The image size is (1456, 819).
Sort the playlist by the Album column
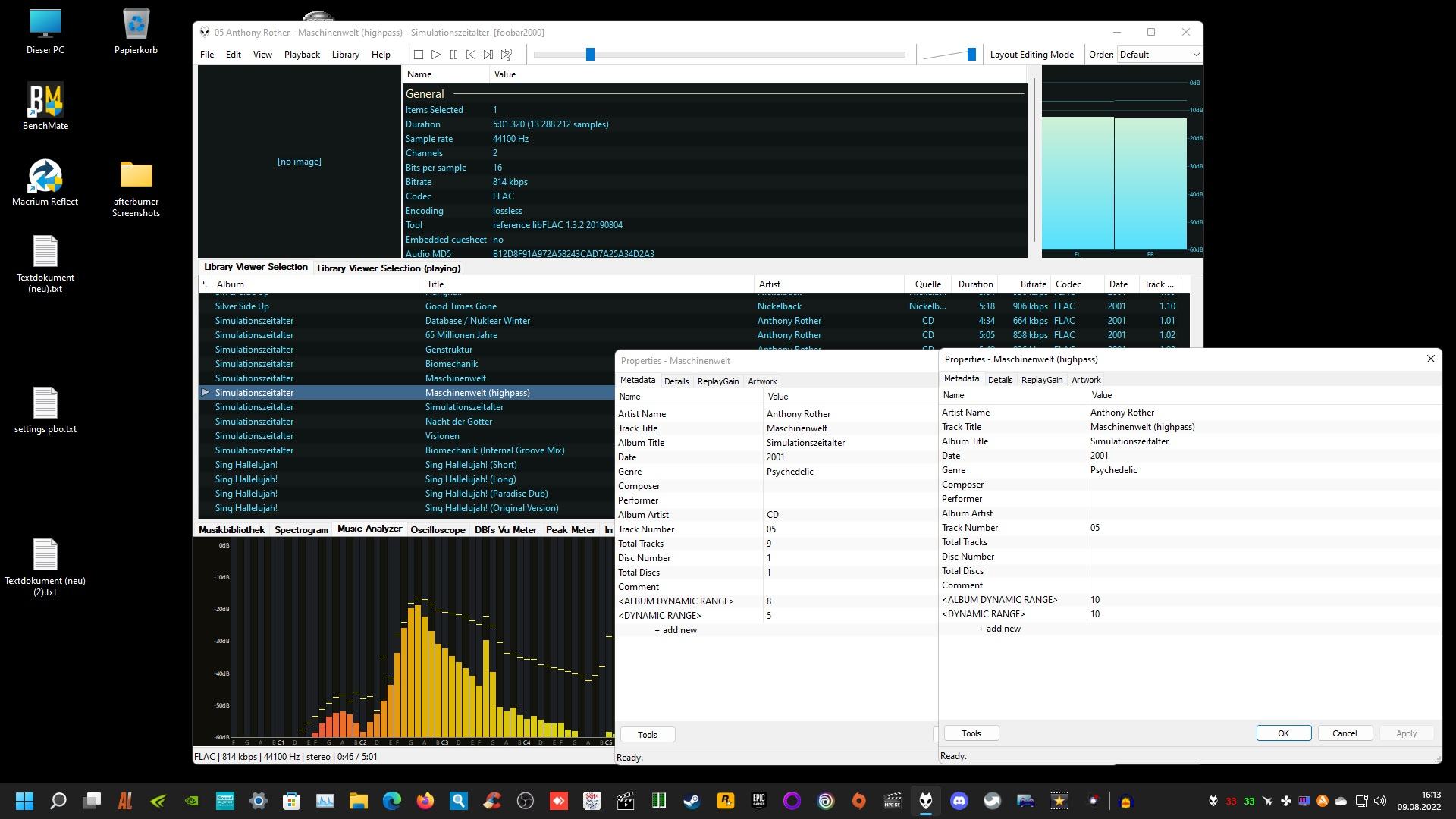pyautogui.click(x=317, y=284)
